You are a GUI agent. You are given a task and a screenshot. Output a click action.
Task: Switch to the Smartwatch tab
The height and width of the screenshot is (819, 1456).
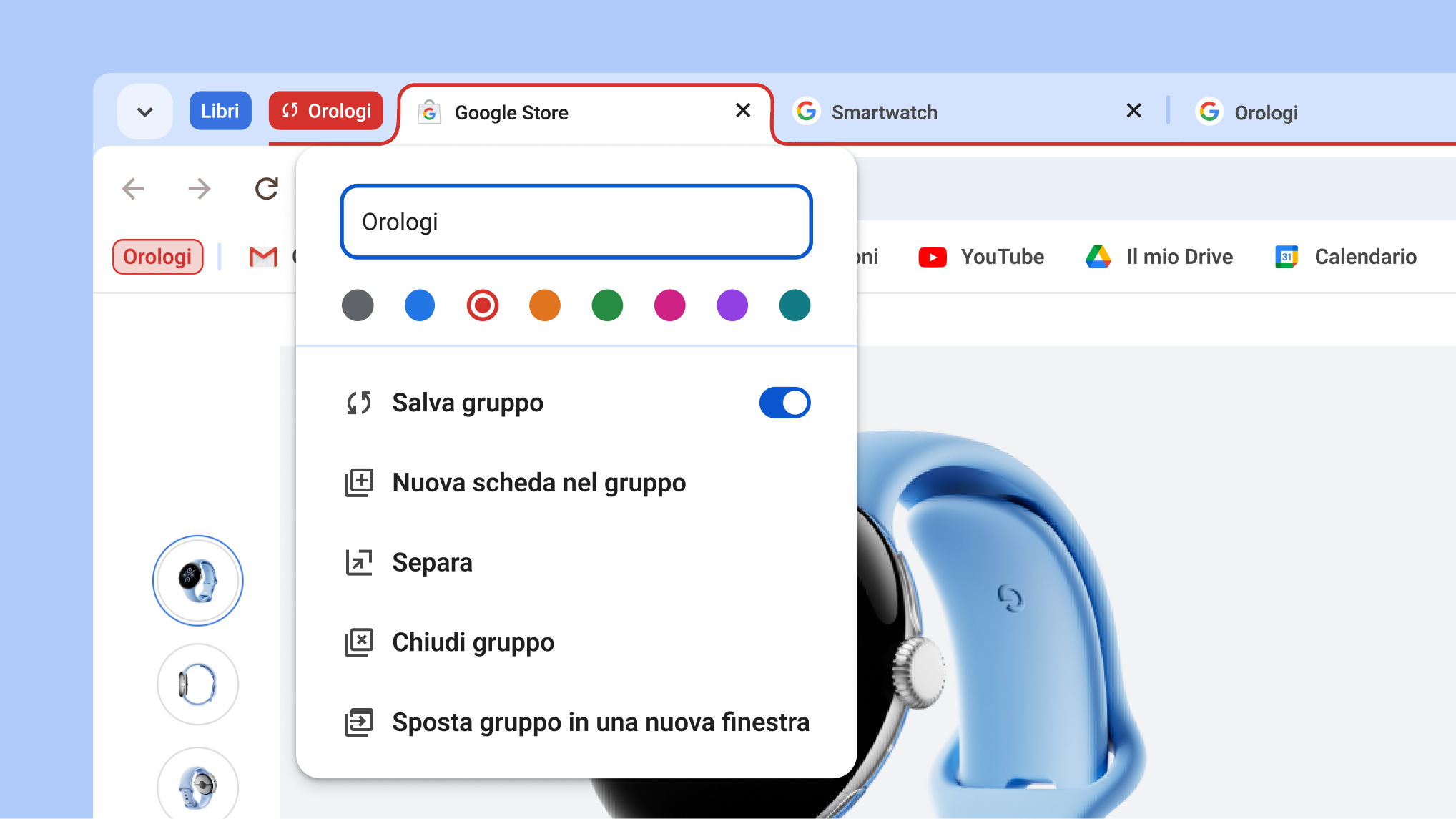885,112
